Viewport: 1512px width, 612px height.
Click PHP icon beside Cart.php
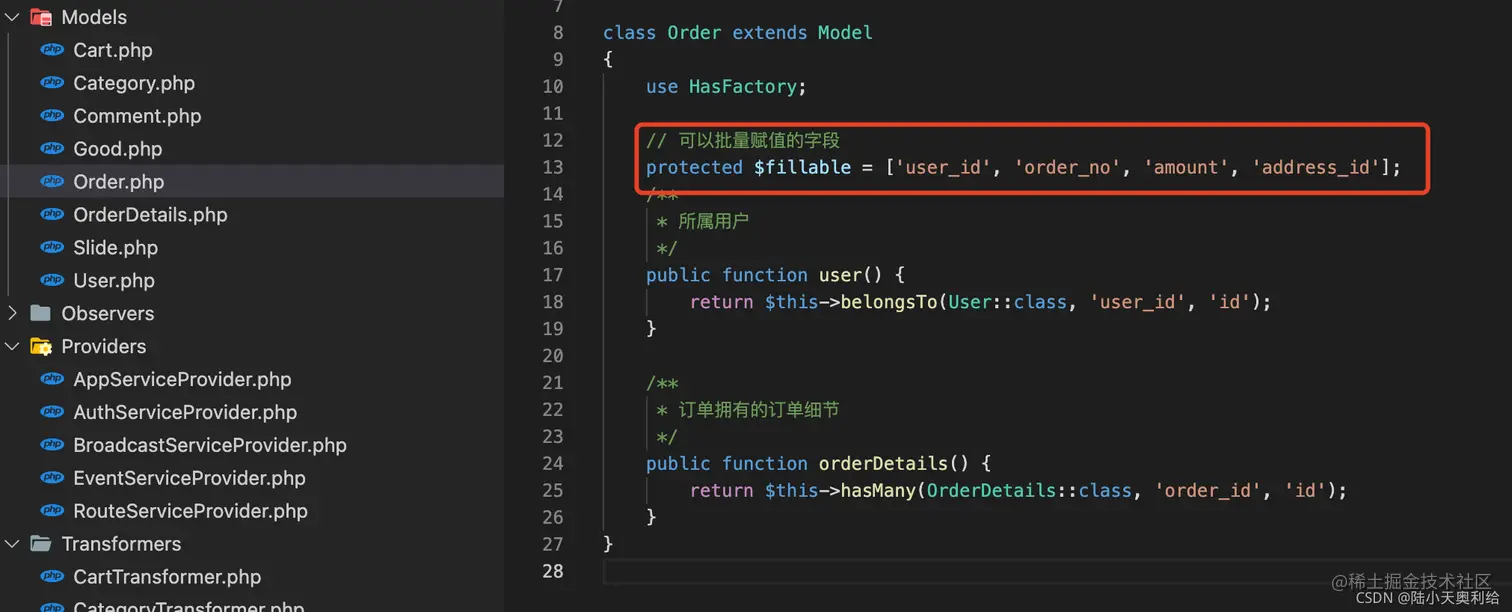[x=52, y=50]
